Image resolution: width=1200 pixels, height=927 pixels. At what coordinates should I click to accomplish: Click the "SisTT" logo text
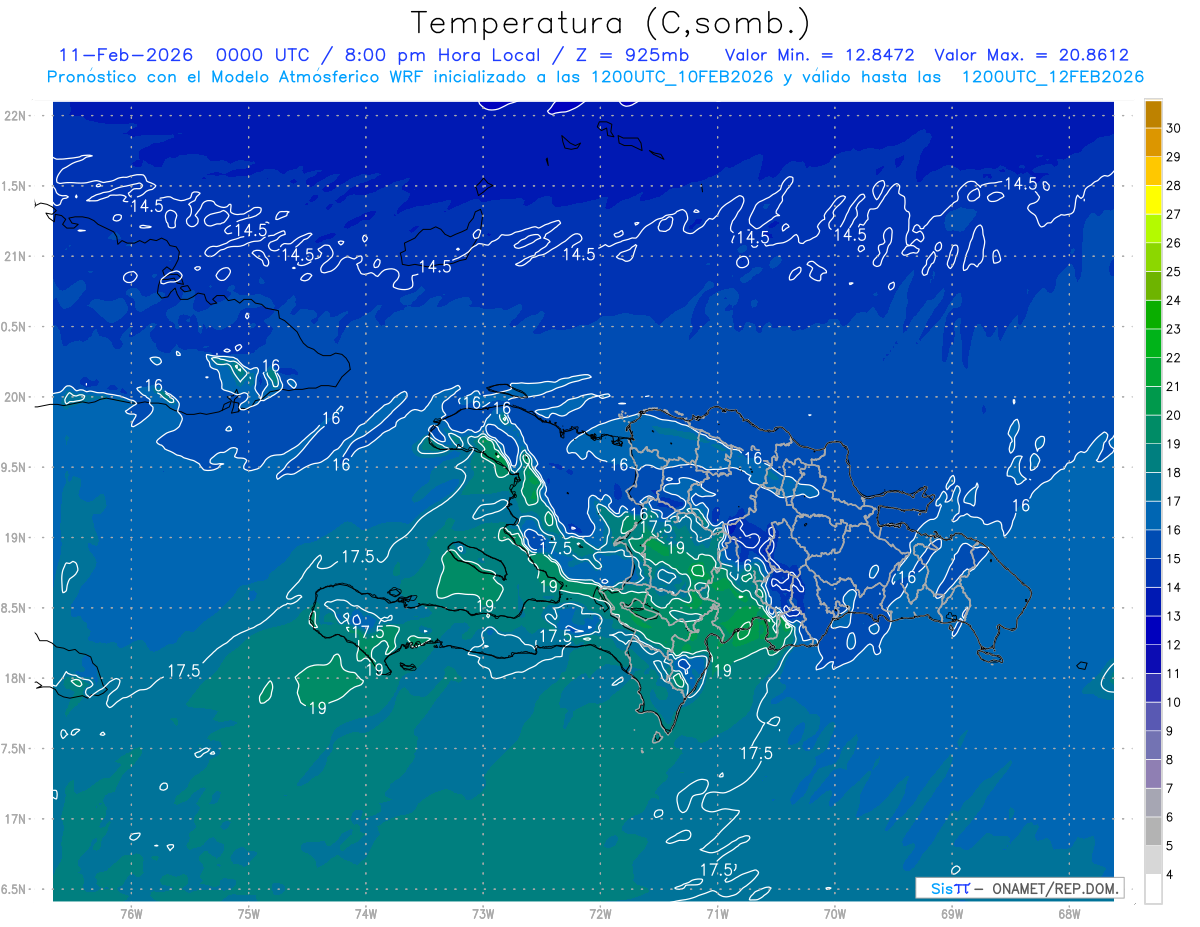point(950,888)
